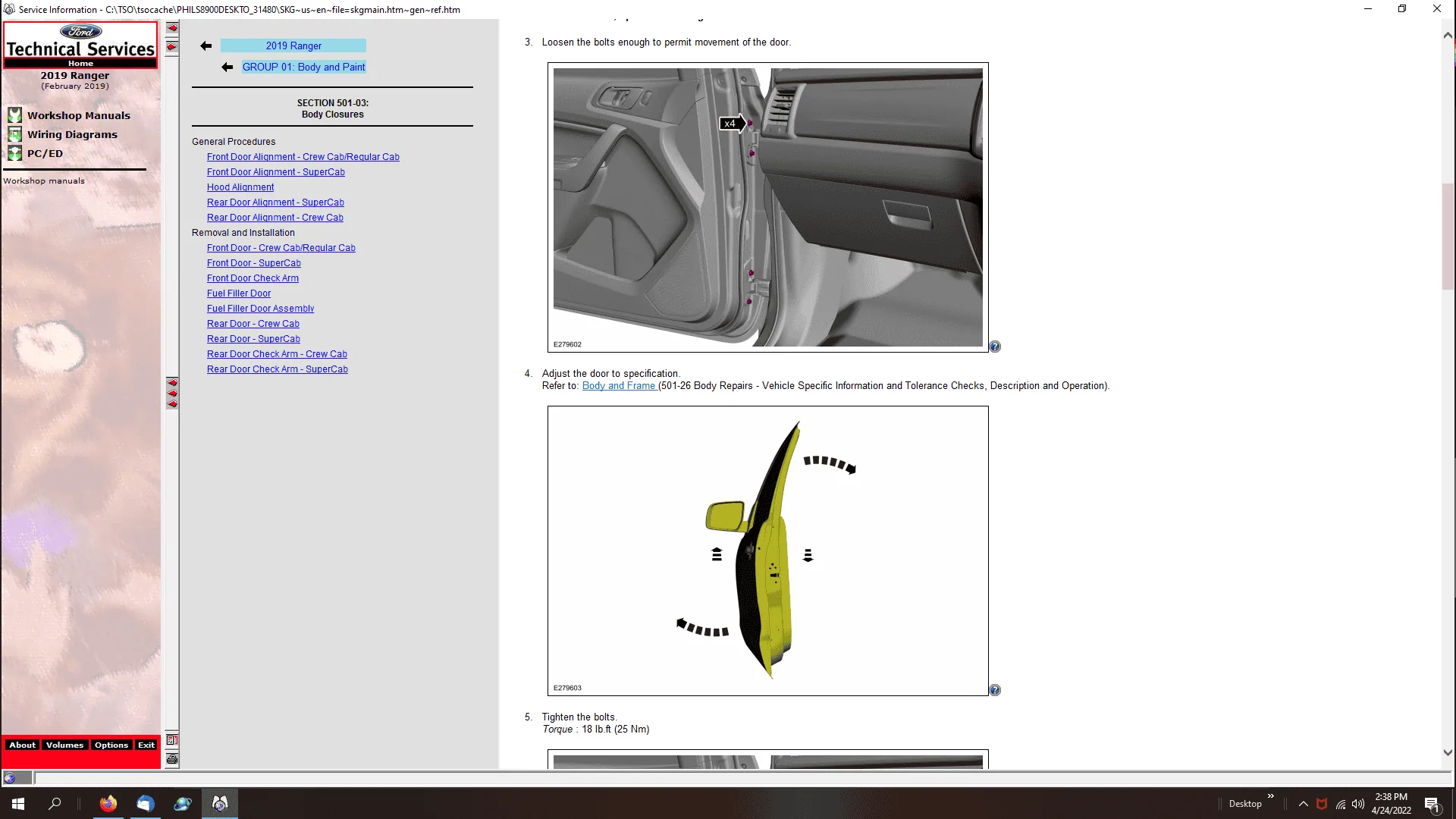Open the network tray icon
Screen dimensions: 1456x819
coord(1341,804)
